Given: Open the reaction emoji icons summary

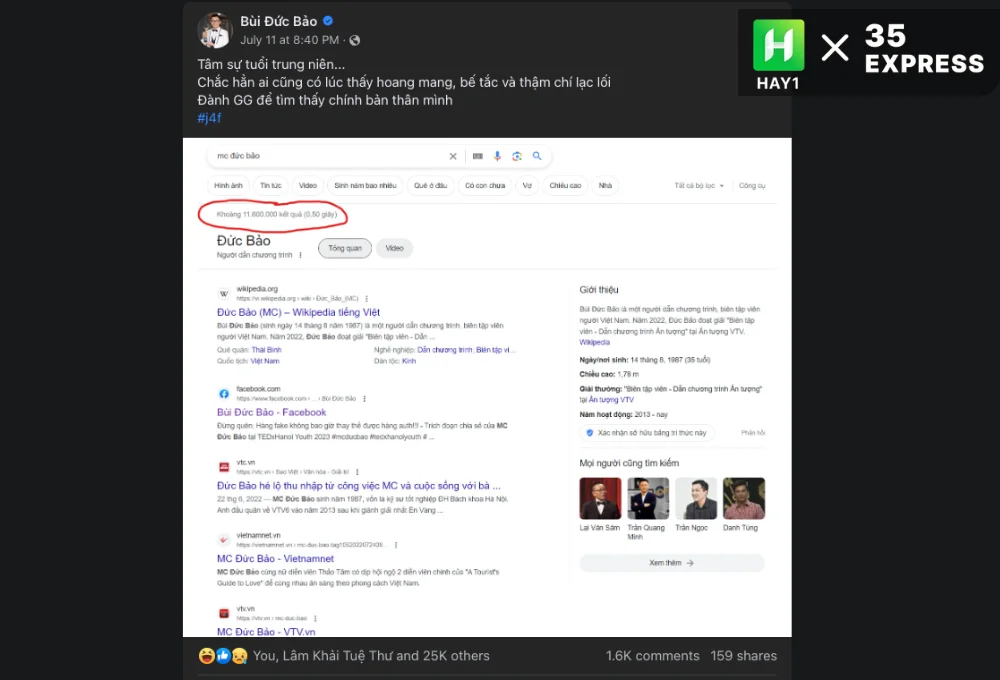Looking at the screenshot, I should [x=223, y=656].
